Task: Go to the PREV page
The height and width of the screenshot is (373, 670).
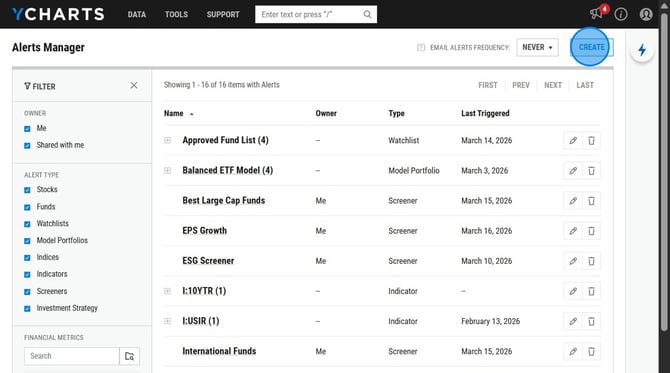Action: pos(521,85)
